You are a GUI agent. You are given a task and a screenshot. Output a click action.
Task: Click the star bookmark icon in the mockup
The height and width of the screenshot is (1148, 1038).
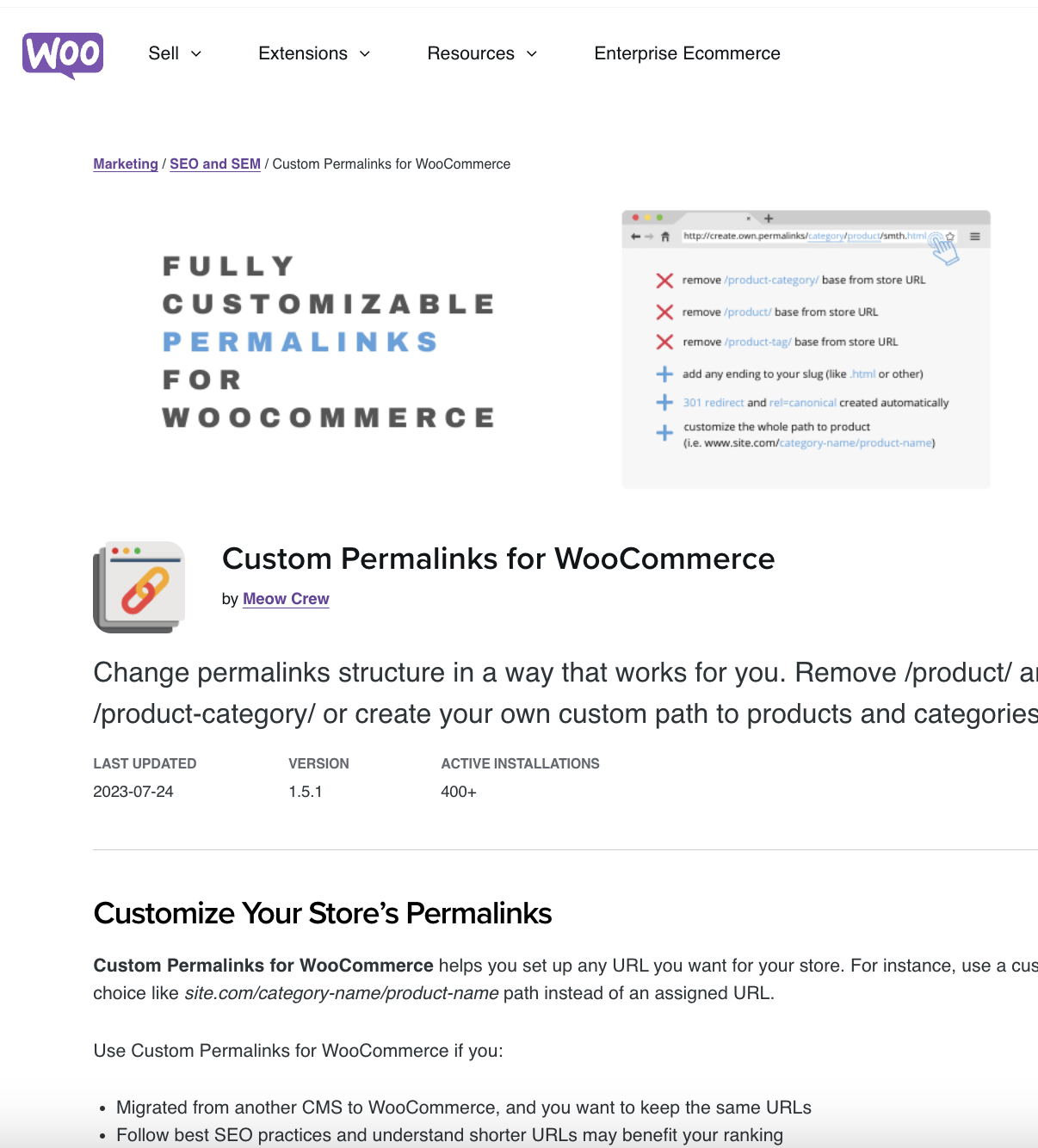(x=950, y=236)
